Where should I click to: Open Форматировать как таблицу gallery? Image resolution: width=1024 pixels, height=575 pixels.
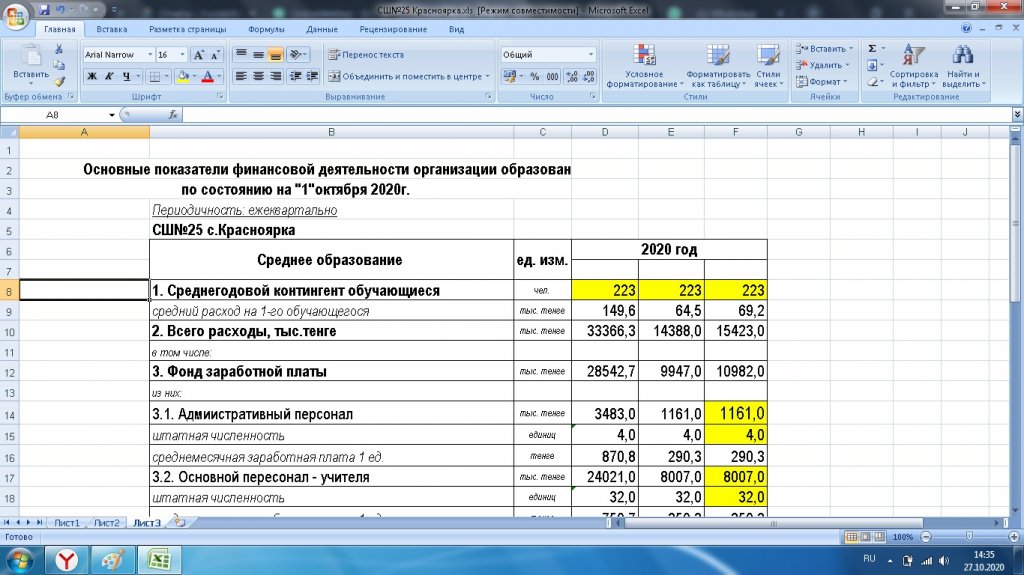[718, 65]
